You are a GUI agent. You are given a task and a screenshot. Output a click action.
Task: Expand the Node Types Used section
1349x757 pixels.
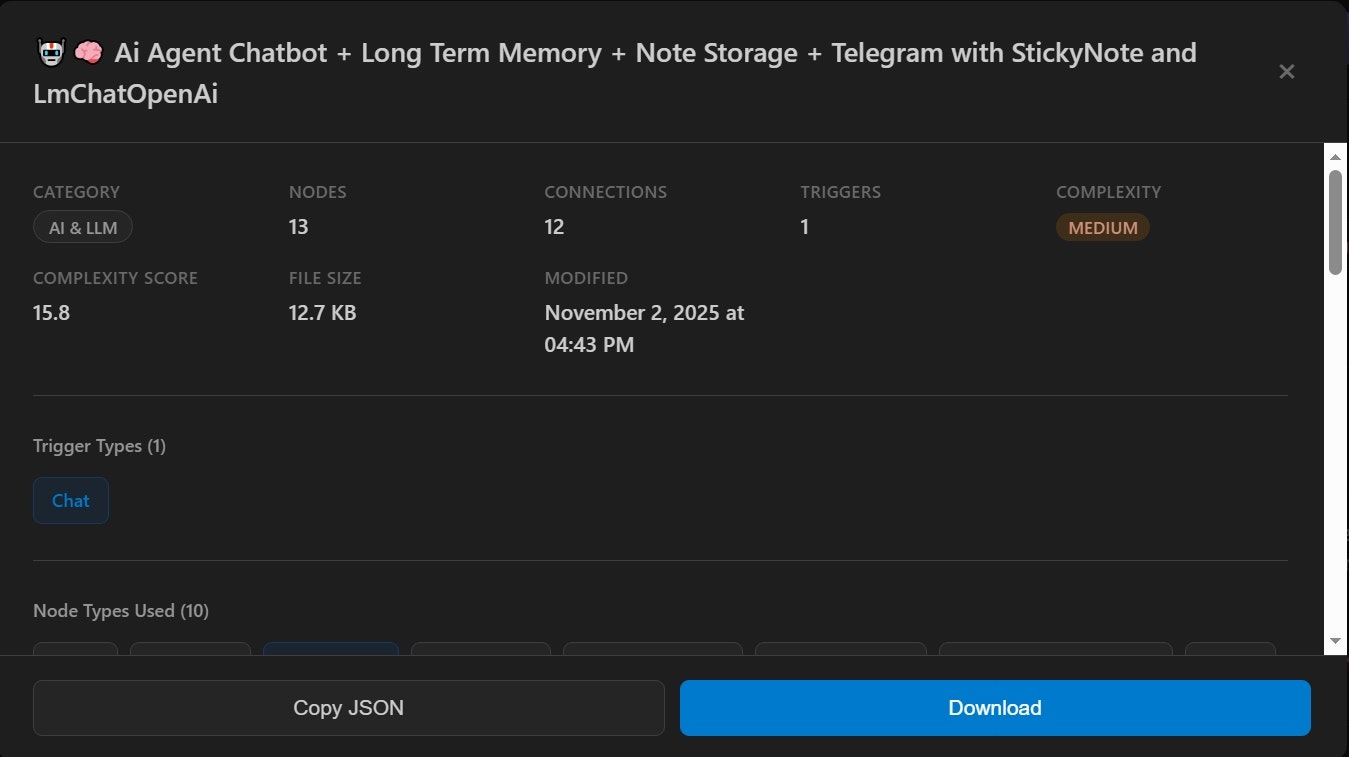(120, 610)
